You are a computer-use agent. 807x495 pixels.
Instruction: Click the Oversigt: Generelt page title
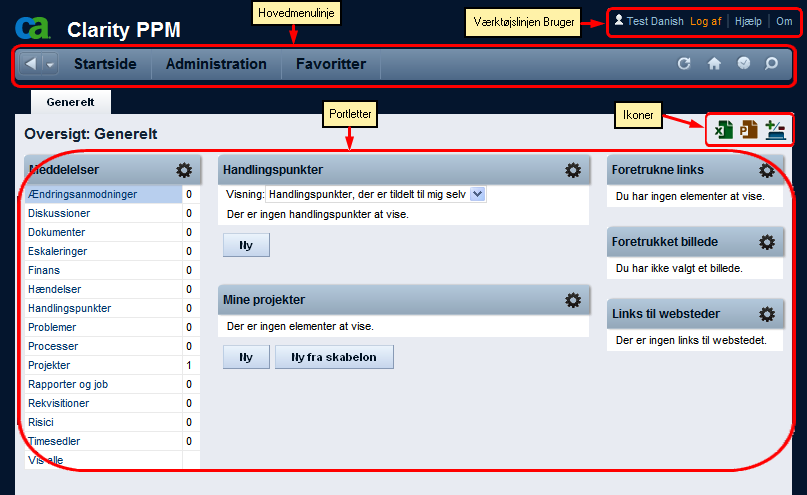point(91,134)
